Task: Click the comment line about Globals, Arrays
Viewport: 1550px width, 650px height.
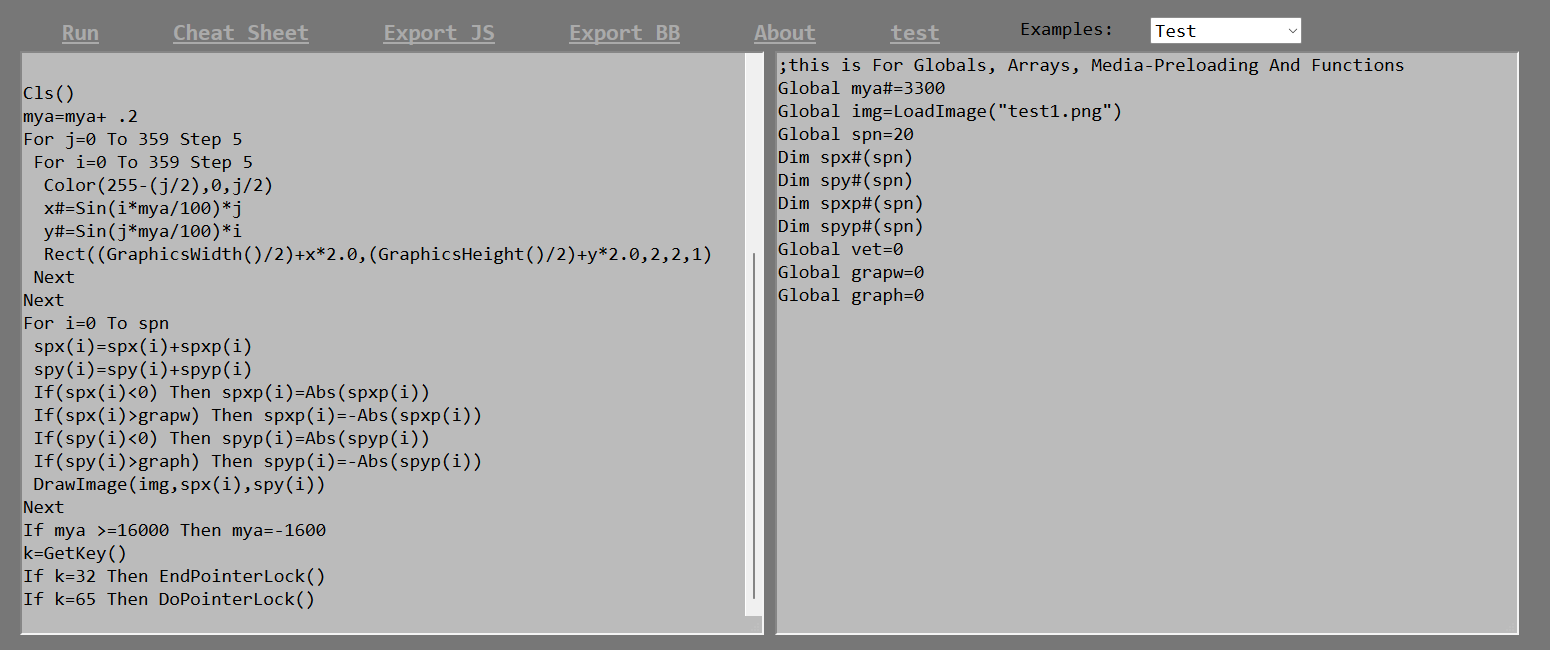Action: point(1091,65)
